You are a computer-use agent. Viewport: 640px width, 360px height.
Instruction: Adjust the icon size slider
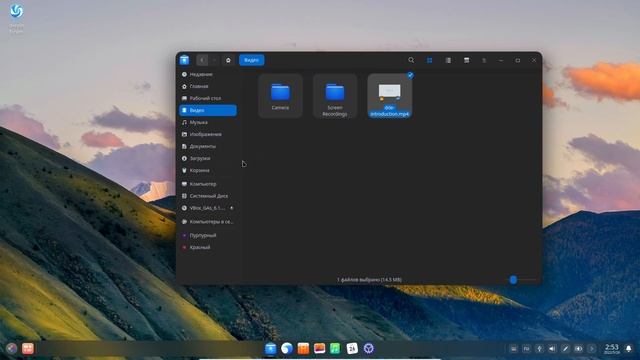513,280
